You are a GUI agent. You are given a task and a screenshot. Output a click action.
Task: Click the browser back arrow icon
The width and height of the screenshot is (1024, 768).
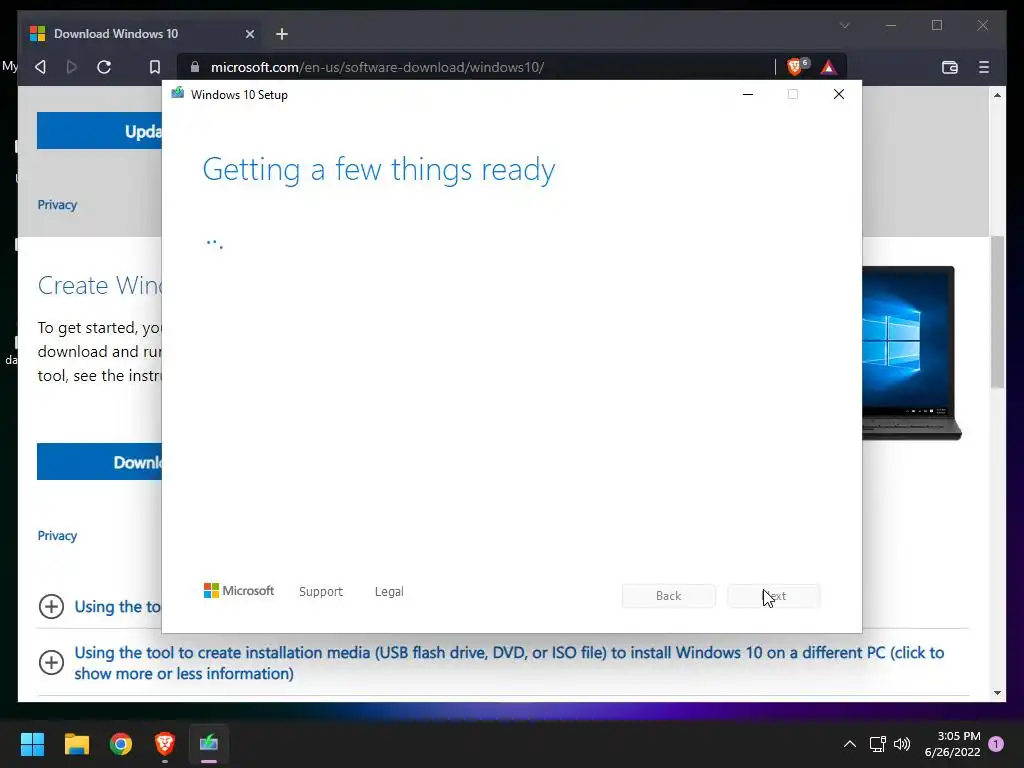[40, 67]
